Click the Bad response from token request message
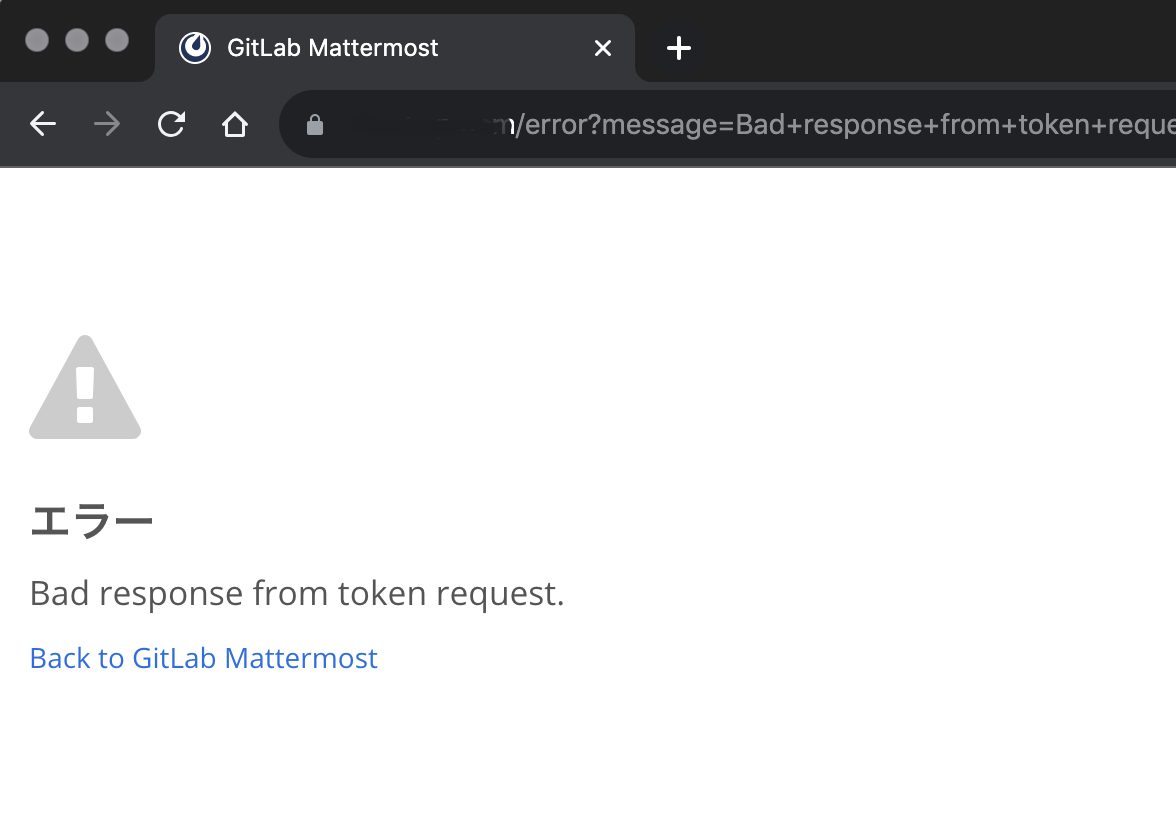Viewport: 1176px width, 838px height. tap(297, 594)
